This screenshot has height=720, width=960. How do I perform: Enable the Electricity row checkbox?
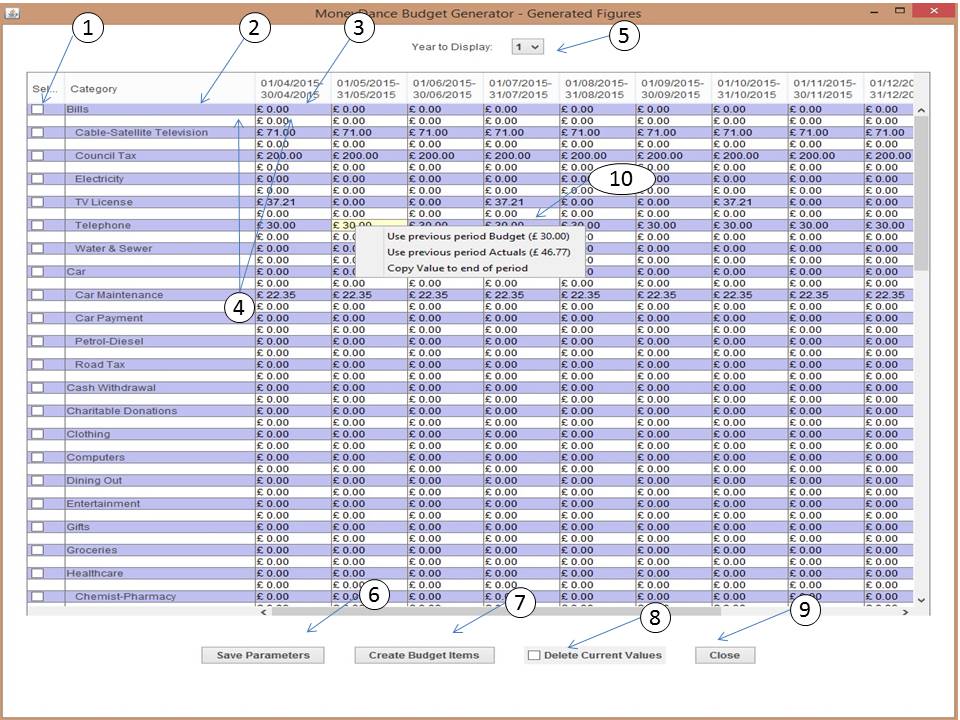pos(38,179)
